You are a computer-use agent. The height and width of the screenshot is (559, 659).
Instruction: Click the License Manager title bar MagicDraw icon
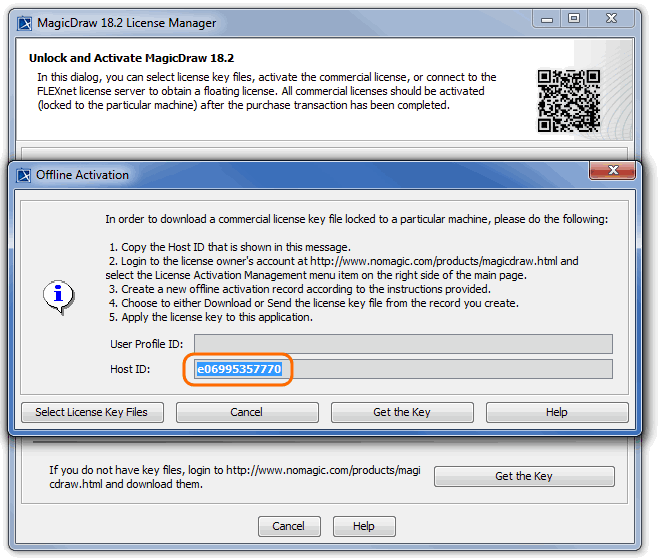[x=24, y=23]
